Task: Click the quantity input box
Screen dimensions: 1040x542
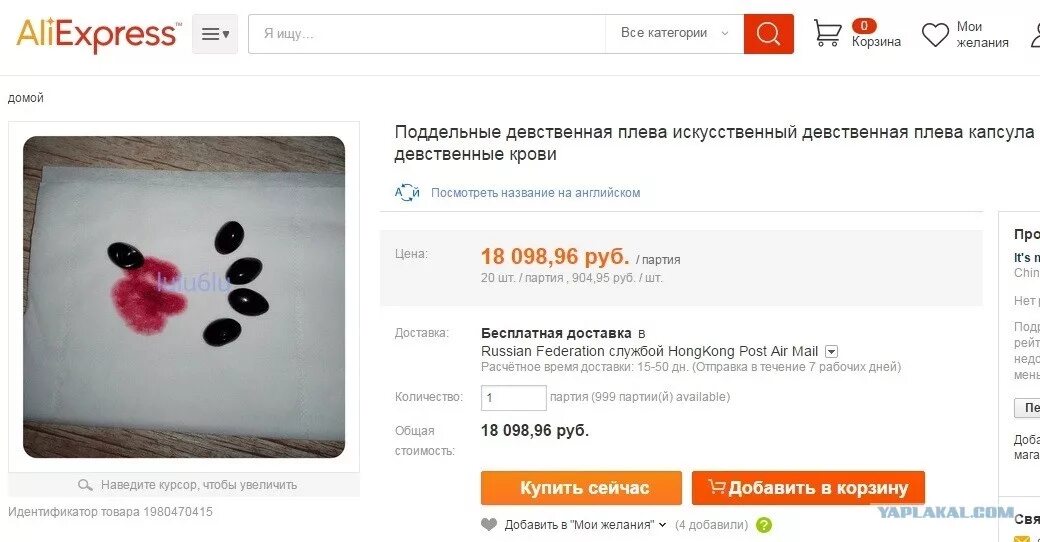Action: [x=513, y=397]
